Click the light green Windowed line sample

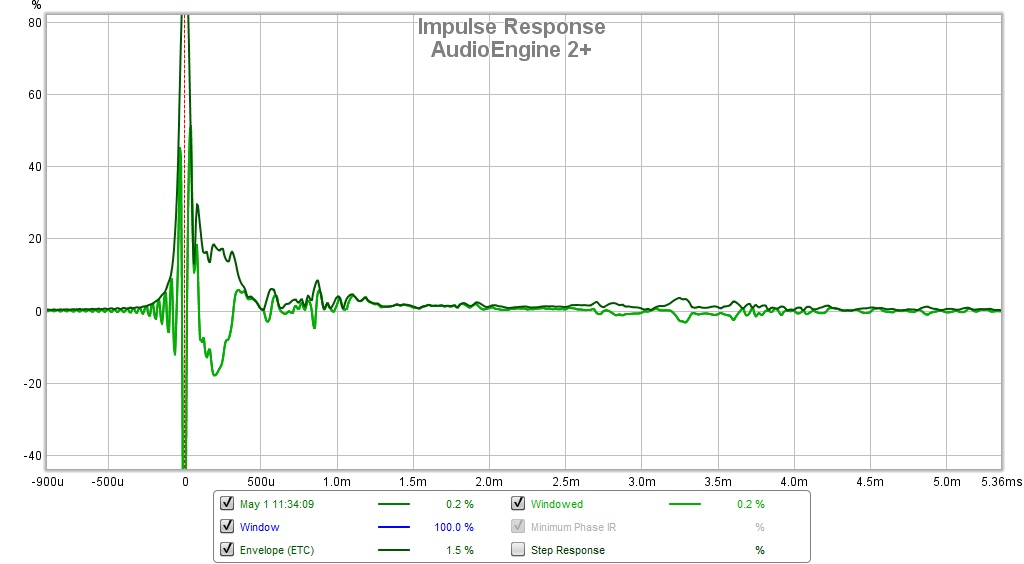pyautogui.click(x=684, y=504)
